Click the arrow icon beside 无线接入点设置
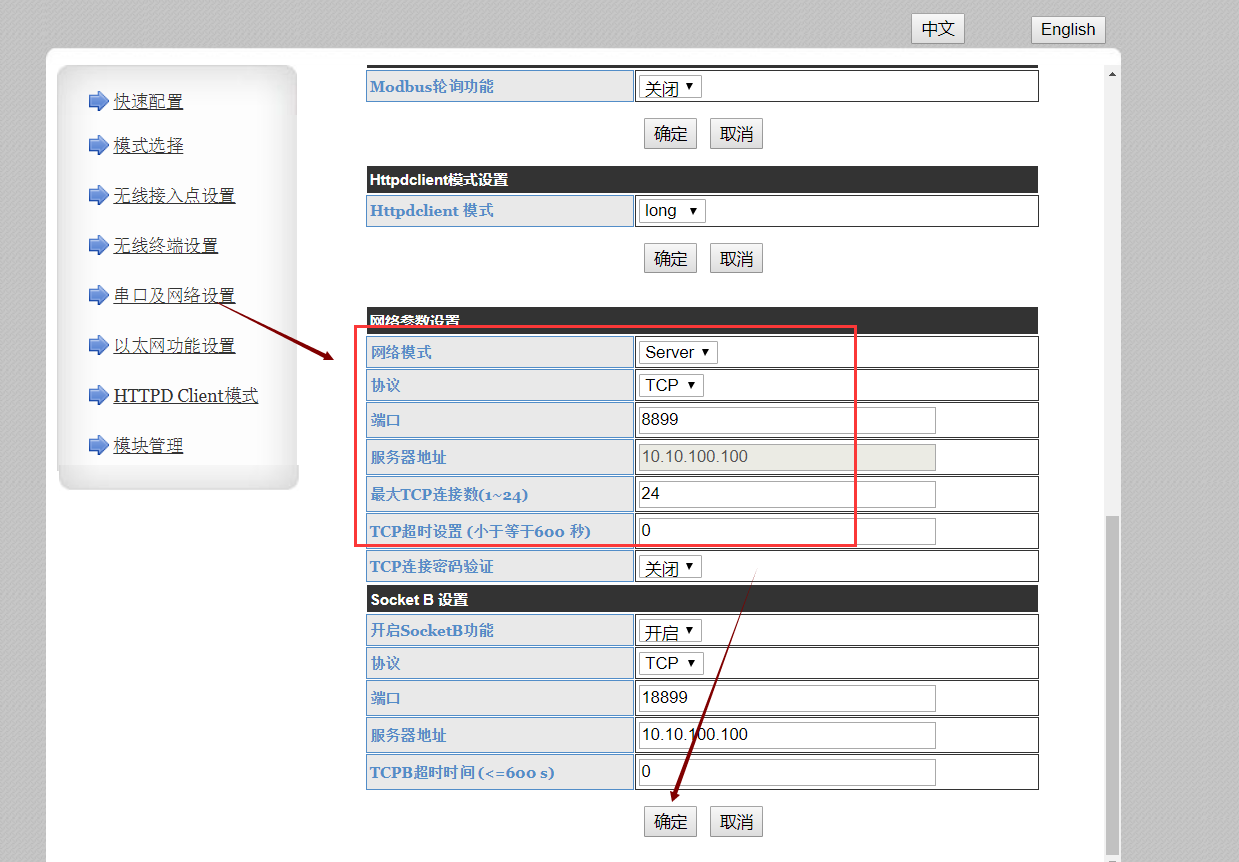Screen dimensions: 1239x862 98,196
